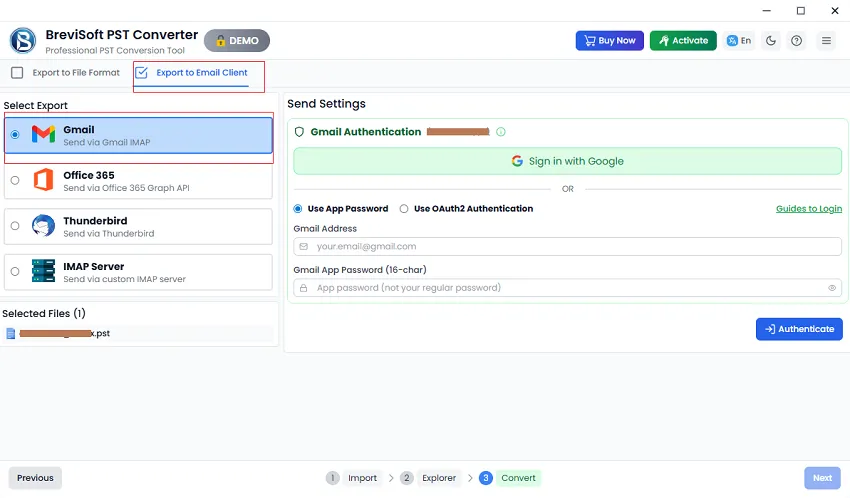850x498 pixels.
Task: Click Sign in with Google
Action: [x=568, y=161]
